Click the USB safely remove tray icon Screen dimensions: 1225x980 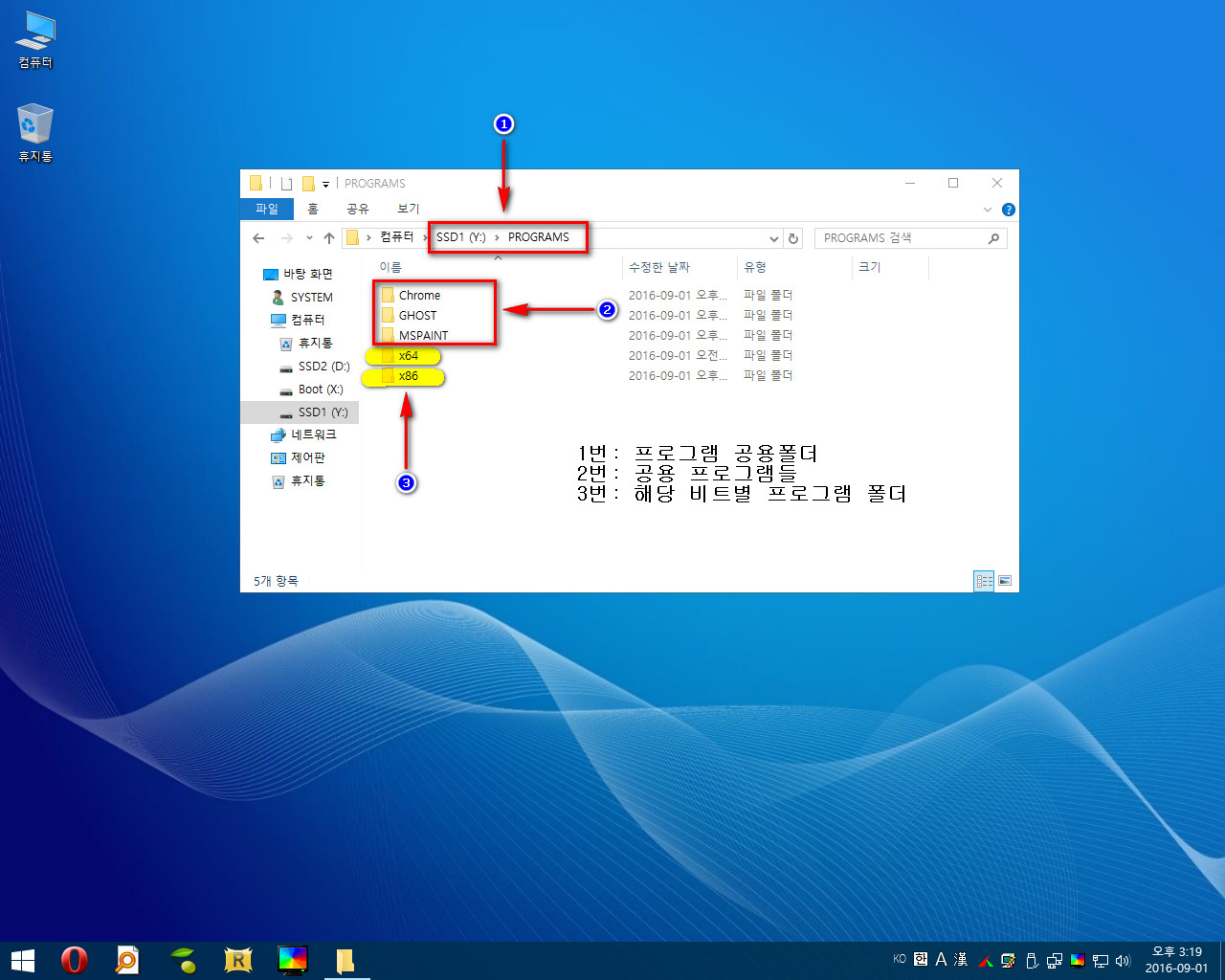click(x=1032, y=960)
